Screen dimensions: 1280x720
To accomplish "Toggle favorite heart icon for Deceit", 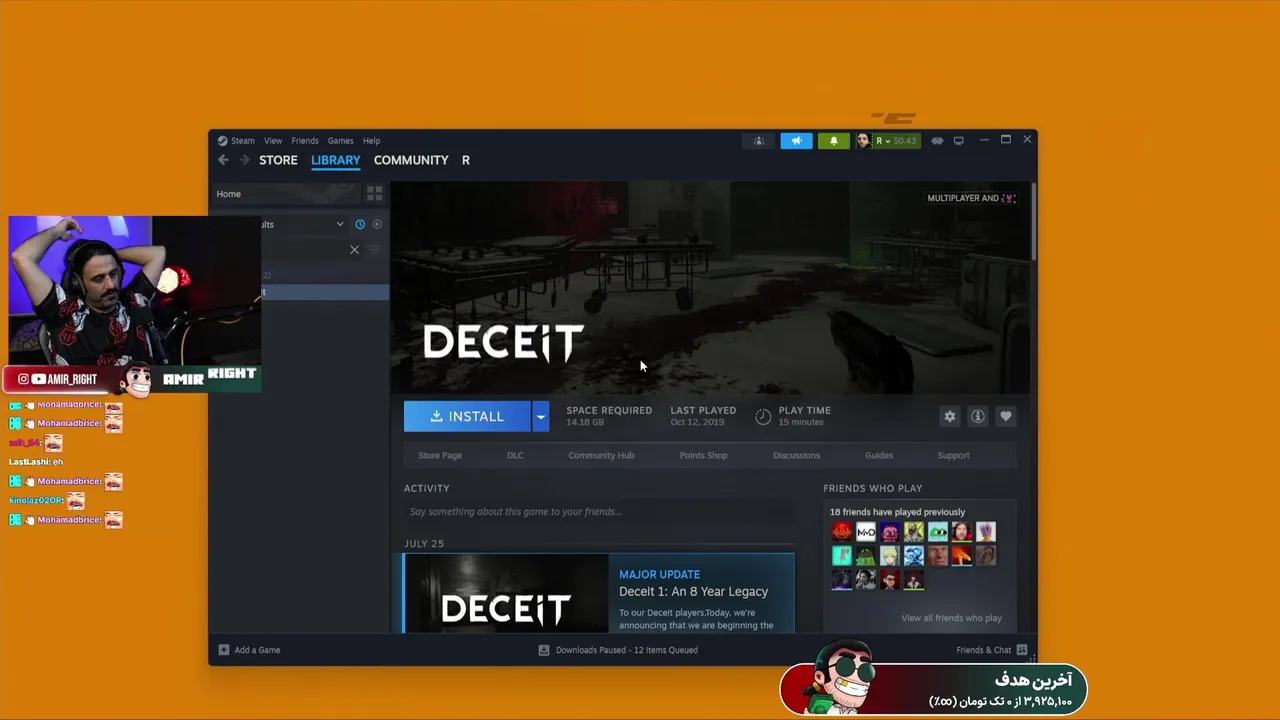I will click(1006, 417).
